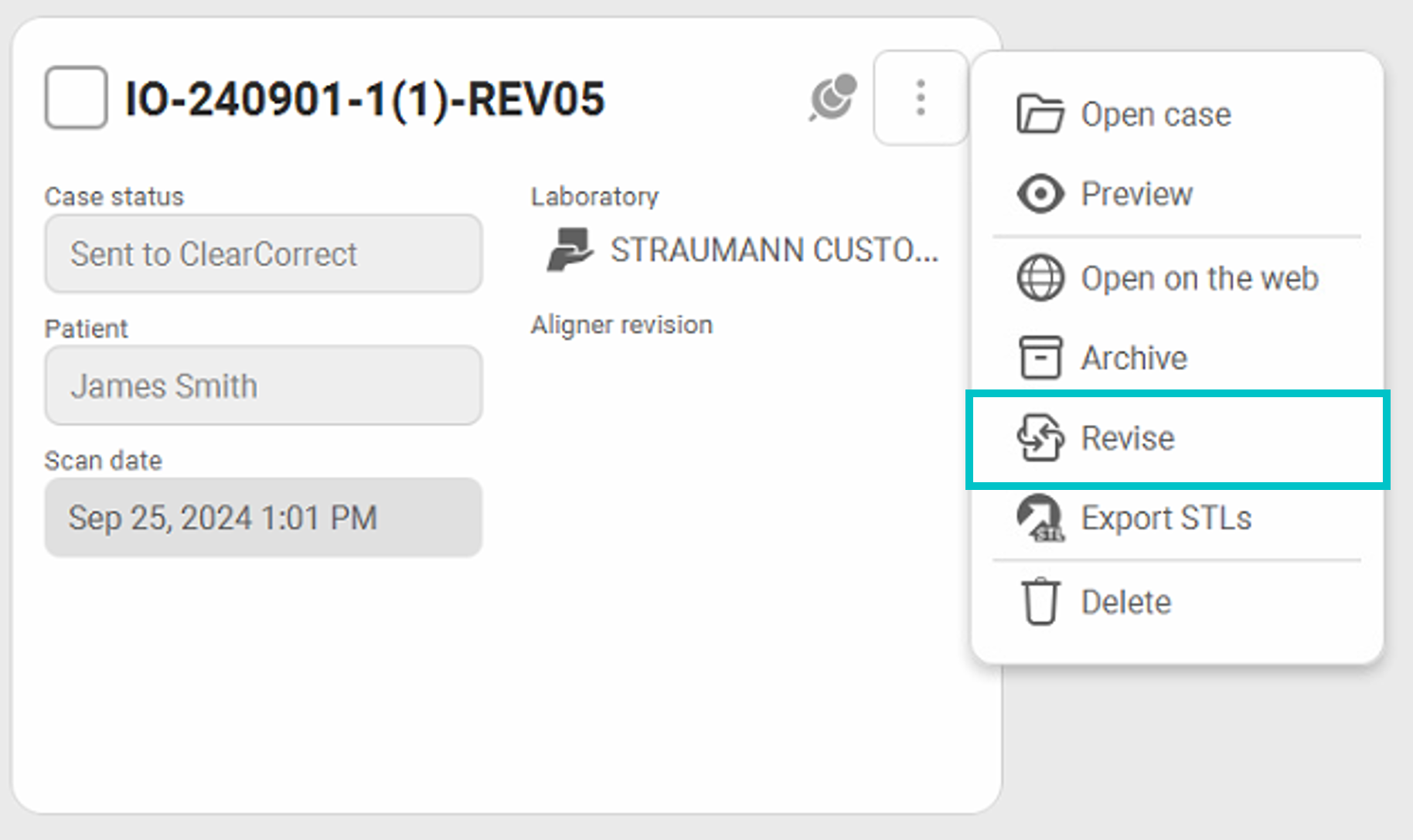Choose the Archive menu text
1413x840 pixels.
click(x=1133, y=358)
